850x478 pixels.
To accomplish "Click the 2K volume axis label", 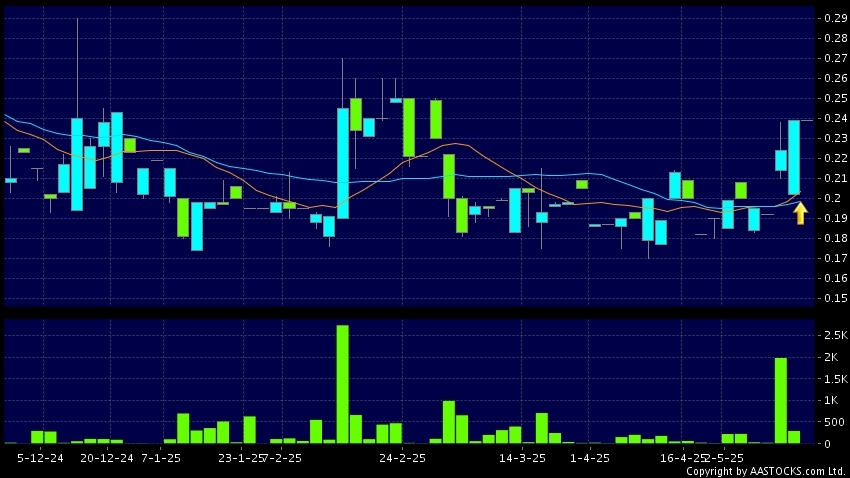I will pos(831,357).
